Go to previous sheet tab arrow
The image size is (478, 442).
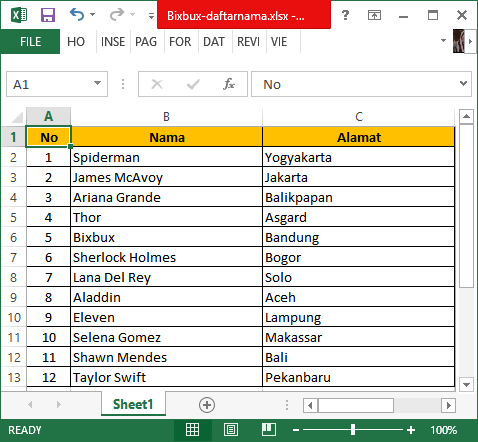coord(30,404)
